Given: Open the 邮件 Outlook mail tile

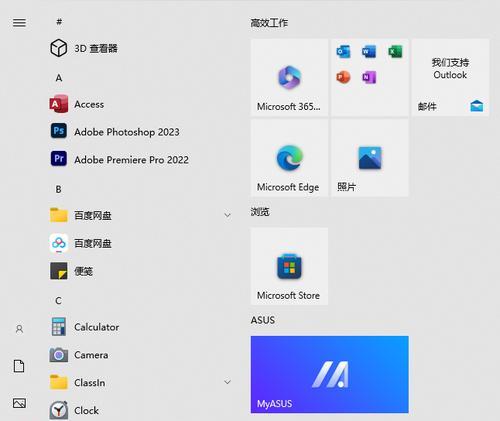Looking at the screenshot, I should coord(451,77).
